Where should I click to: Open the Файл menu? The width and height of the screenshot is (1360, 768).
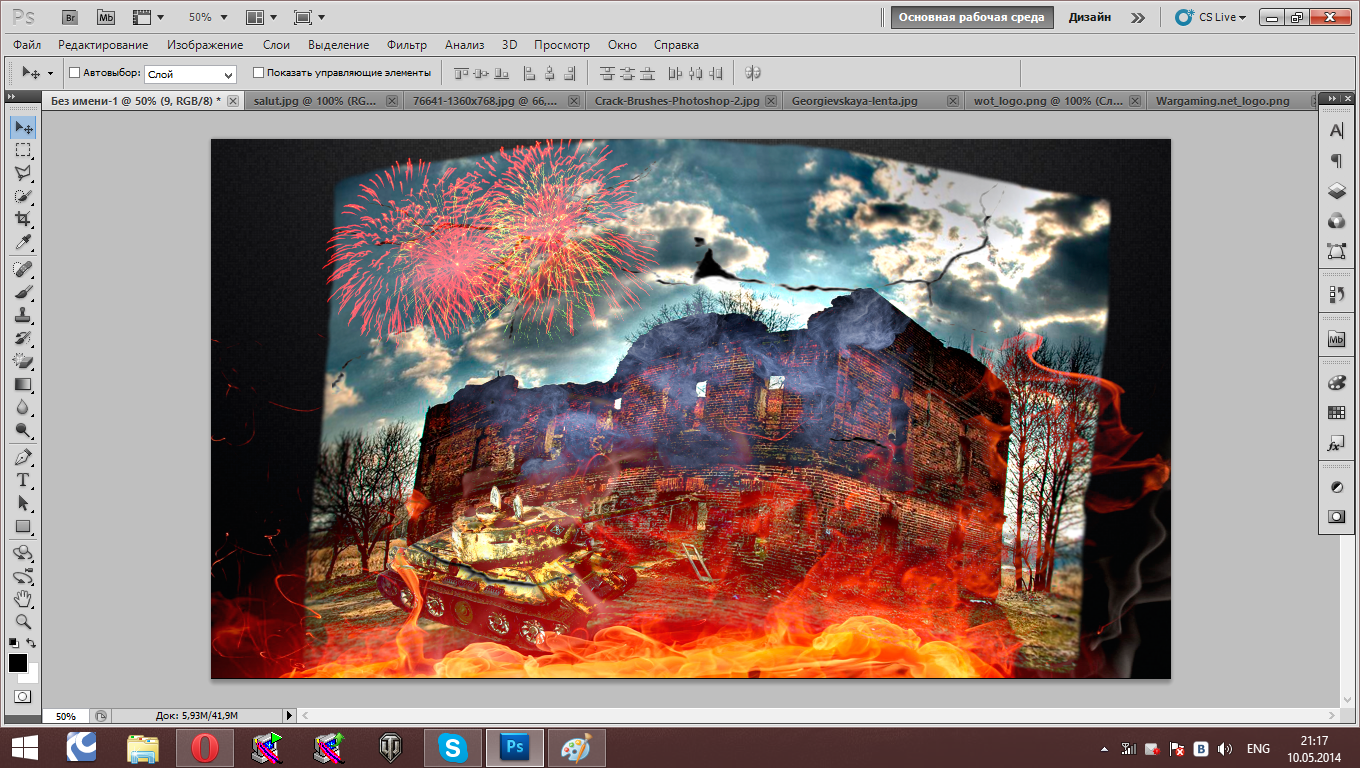pos(28,45)
